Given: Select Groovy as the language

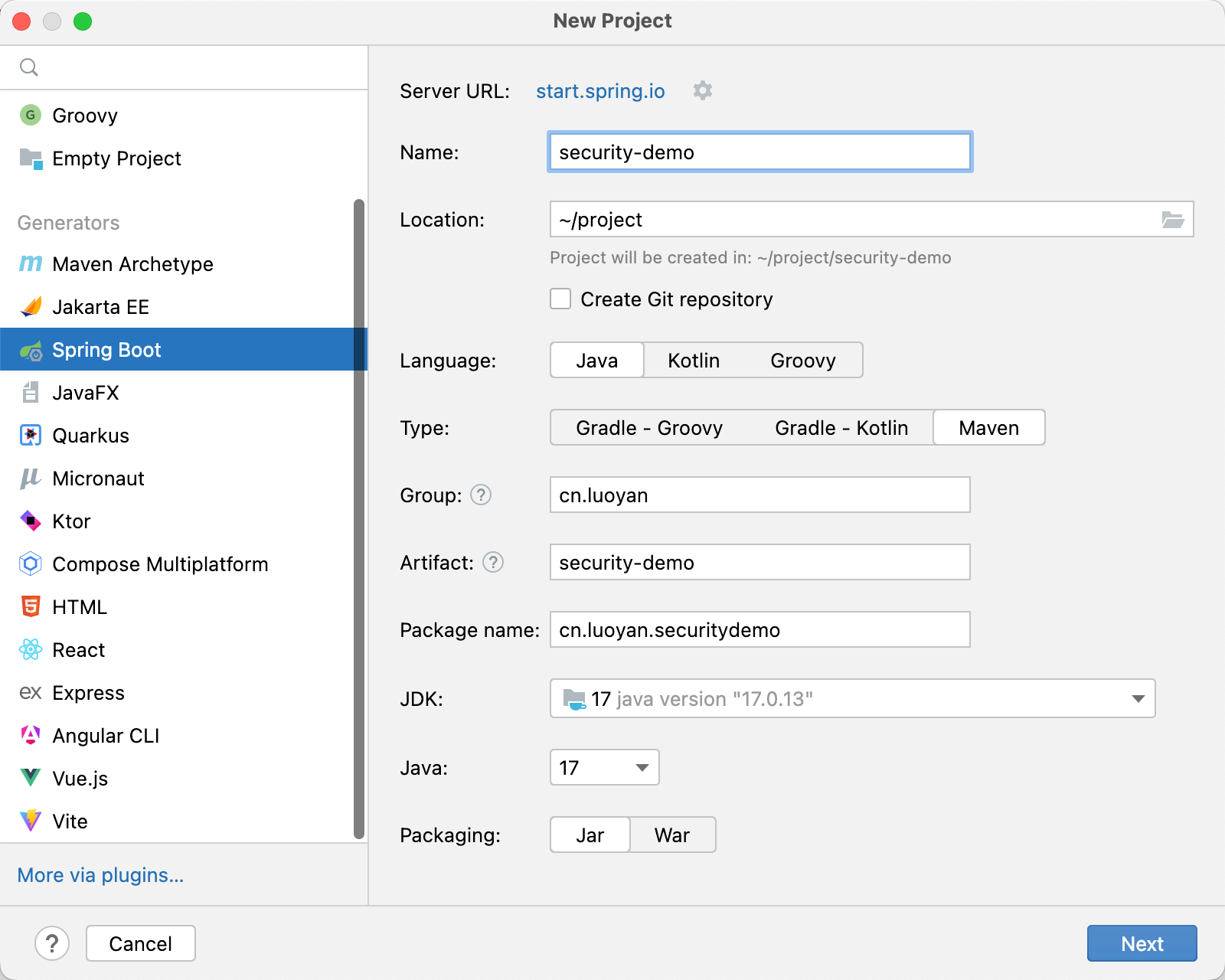Looking at the screenshot, I should tap(803, 361).
